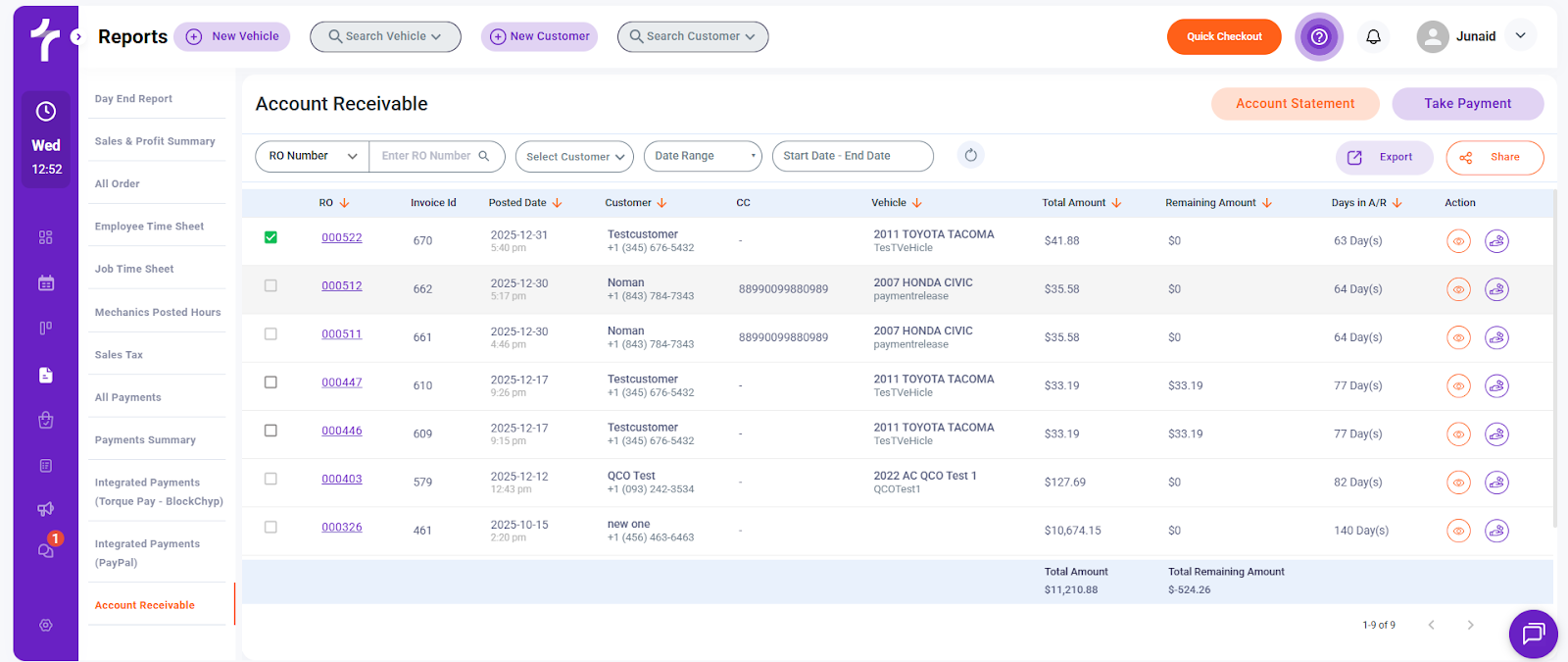Select the checkbox for RO 000446
This screenshot has height=662, width=1568.
[271, 431]
